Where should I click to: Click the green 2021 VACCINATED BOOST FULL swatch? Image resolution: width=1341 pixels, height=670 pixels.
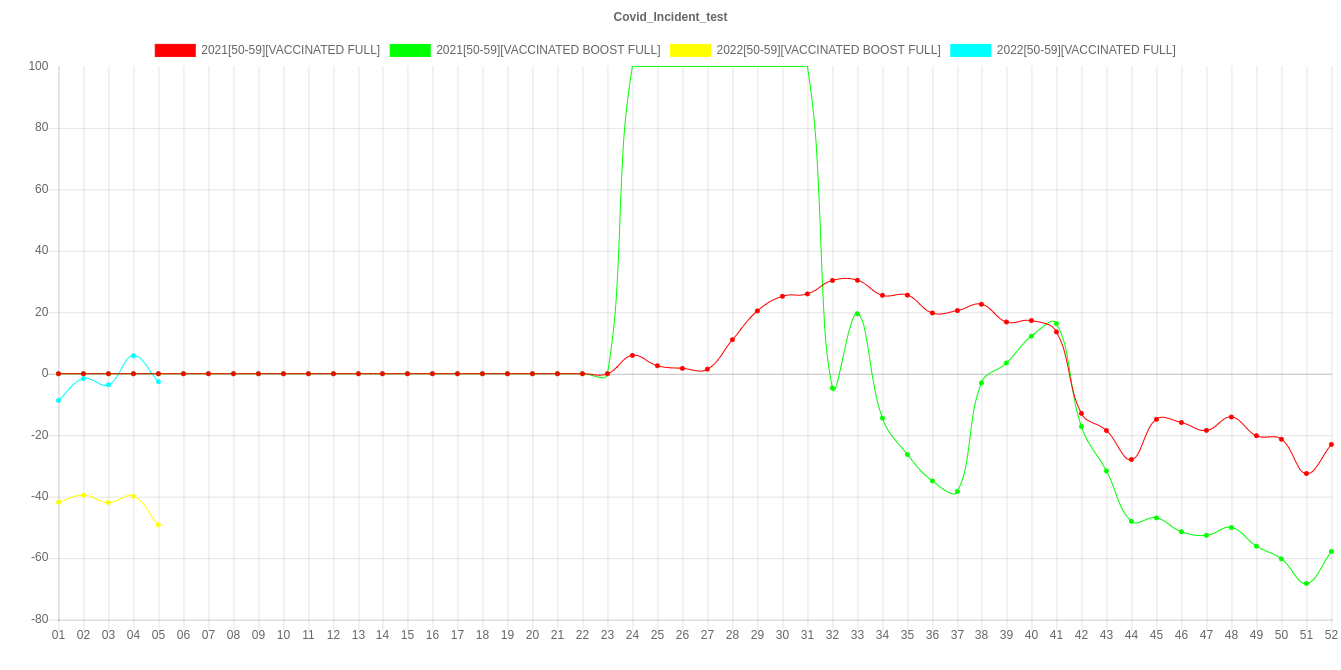409,50
